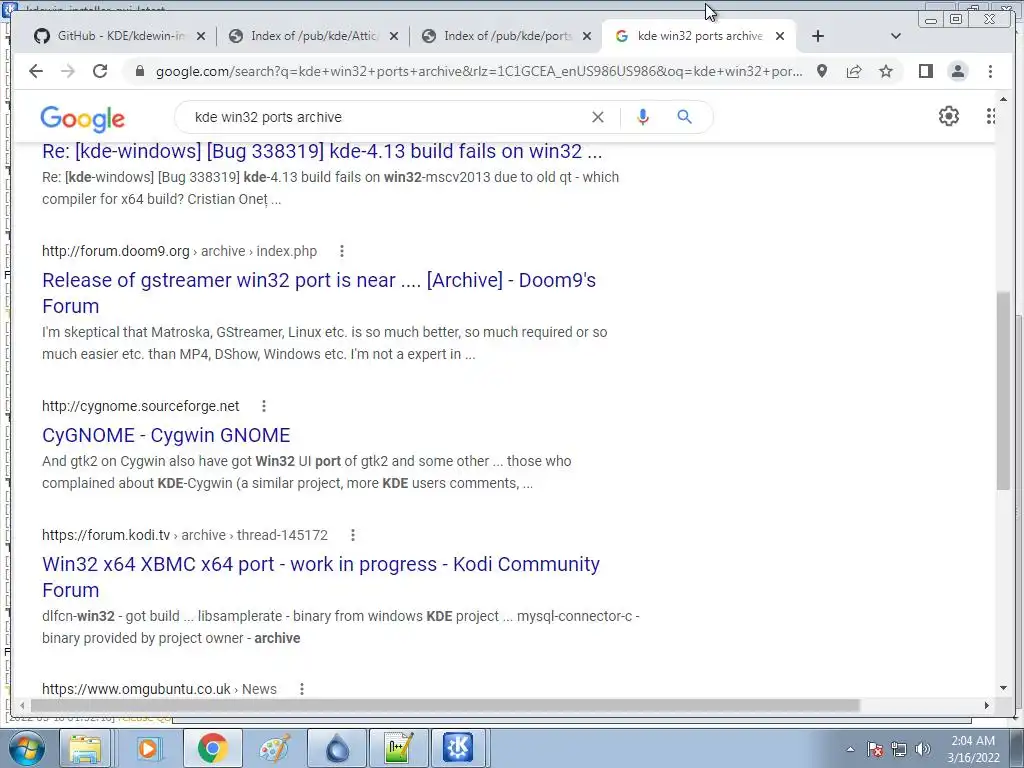The width and height of the screenshot is (1024, 768).
Task: Open the clock showing 2:04 AM
Action: (x=973, y=749)
